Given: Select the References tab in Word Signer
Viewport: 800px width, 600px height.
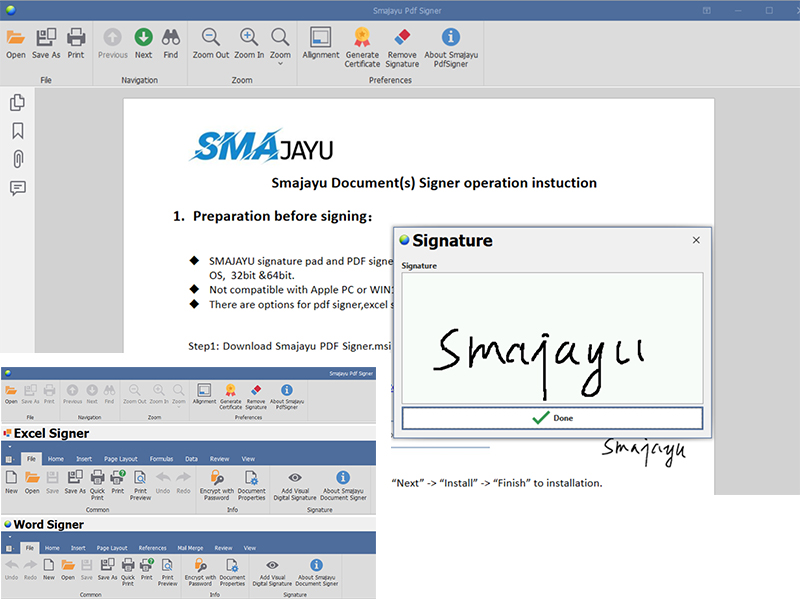Looking at the screenshot, I should click(153, 548).
